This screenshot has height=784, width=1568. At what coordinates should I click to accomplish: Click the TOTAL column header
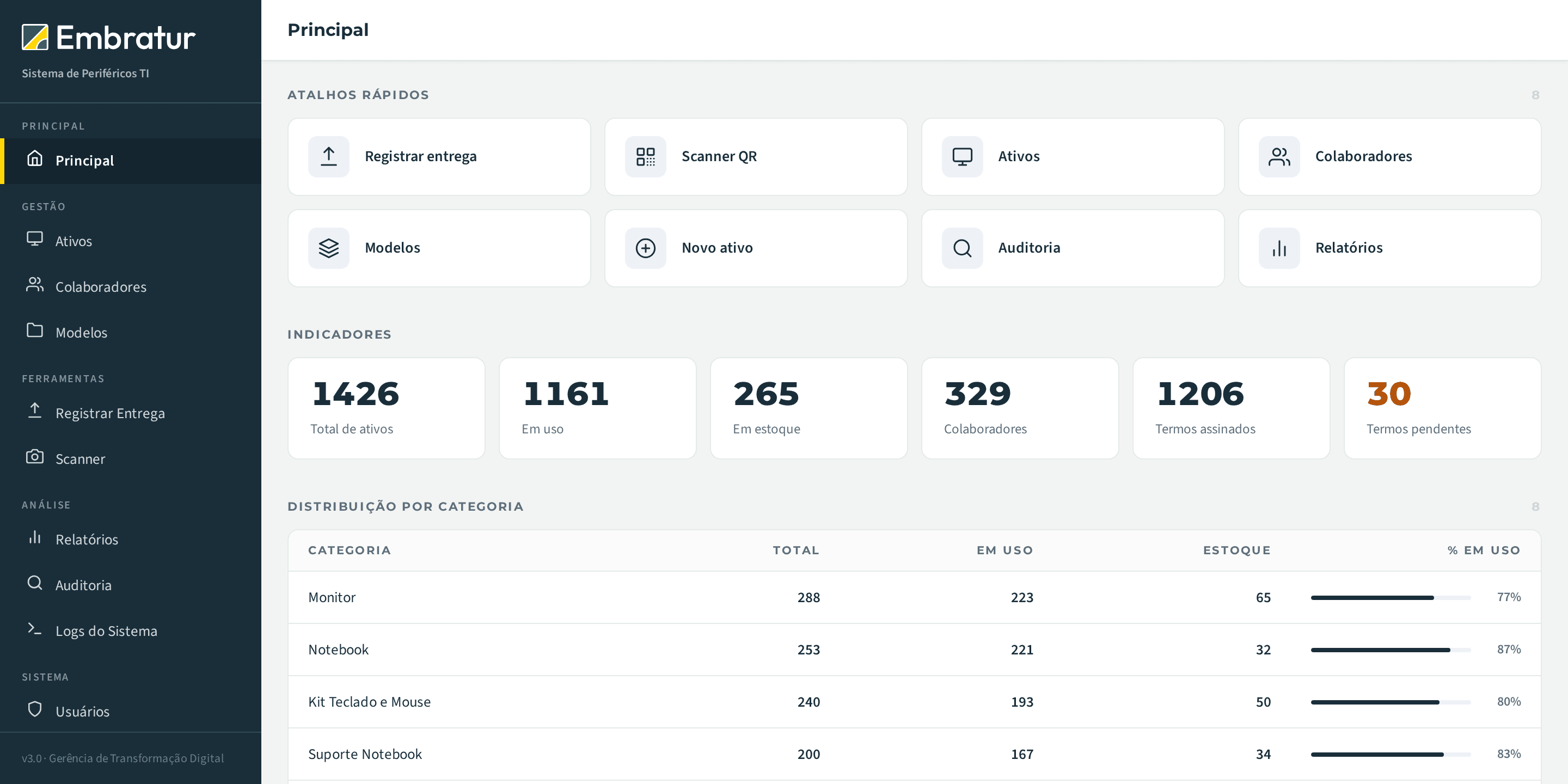(x=796, y=550)
